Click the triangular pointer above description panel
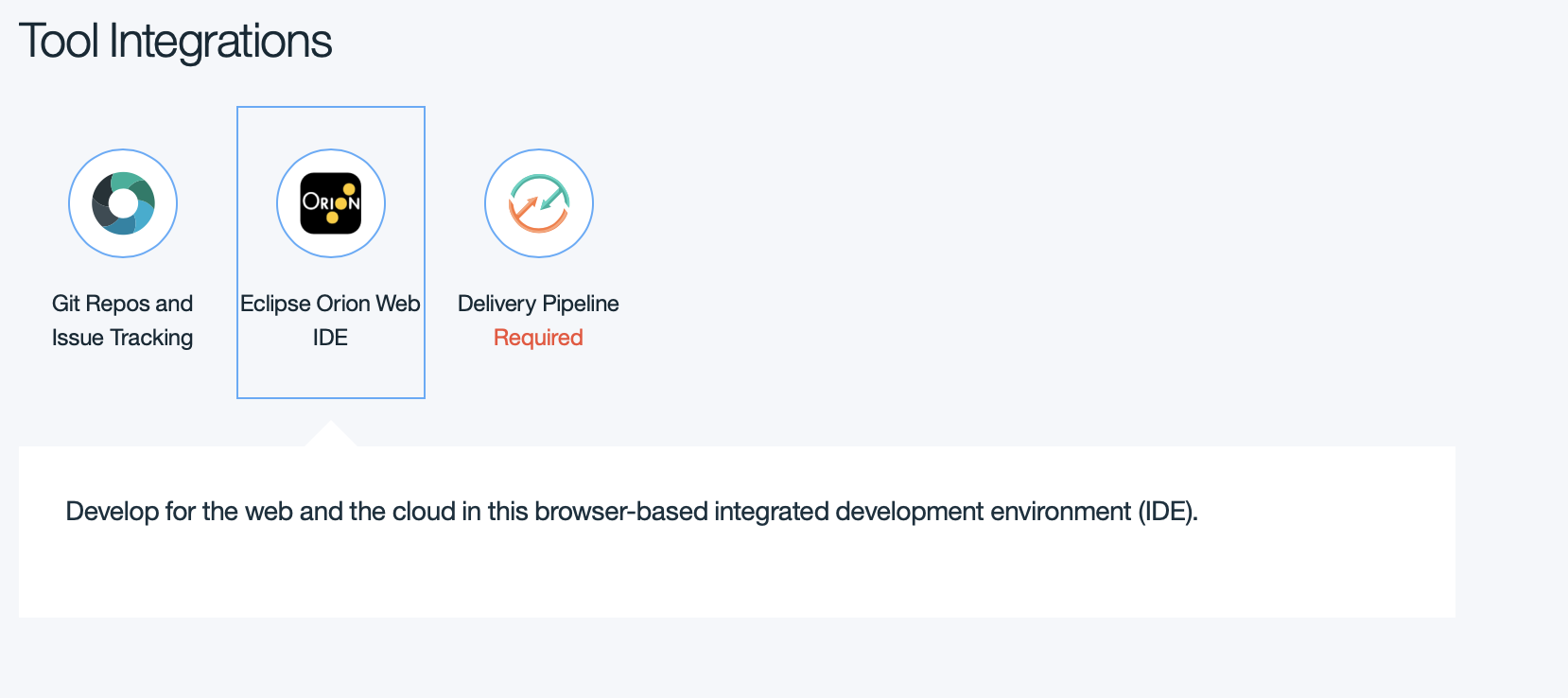Viewport: 1568px width, 698px height. (x=330, y=435)
